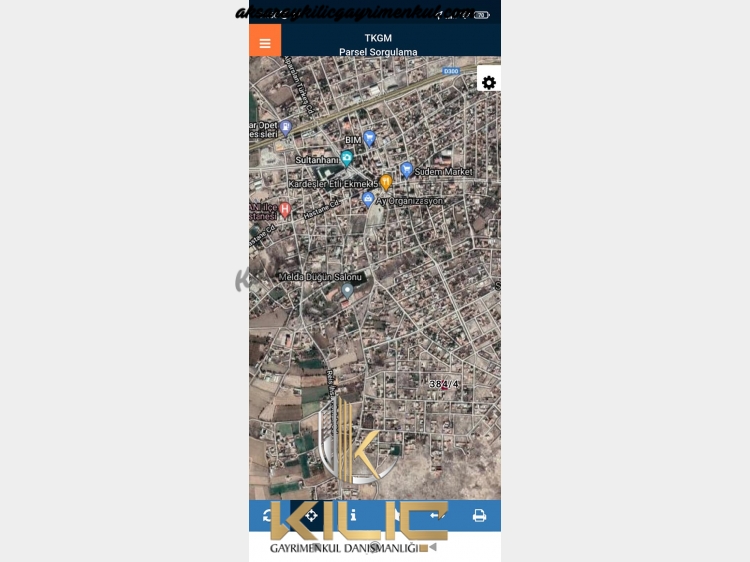The image size is (750, 562).
Task: Click the TKGM Parsel Sorgulama title
Action: click(378, 44)
